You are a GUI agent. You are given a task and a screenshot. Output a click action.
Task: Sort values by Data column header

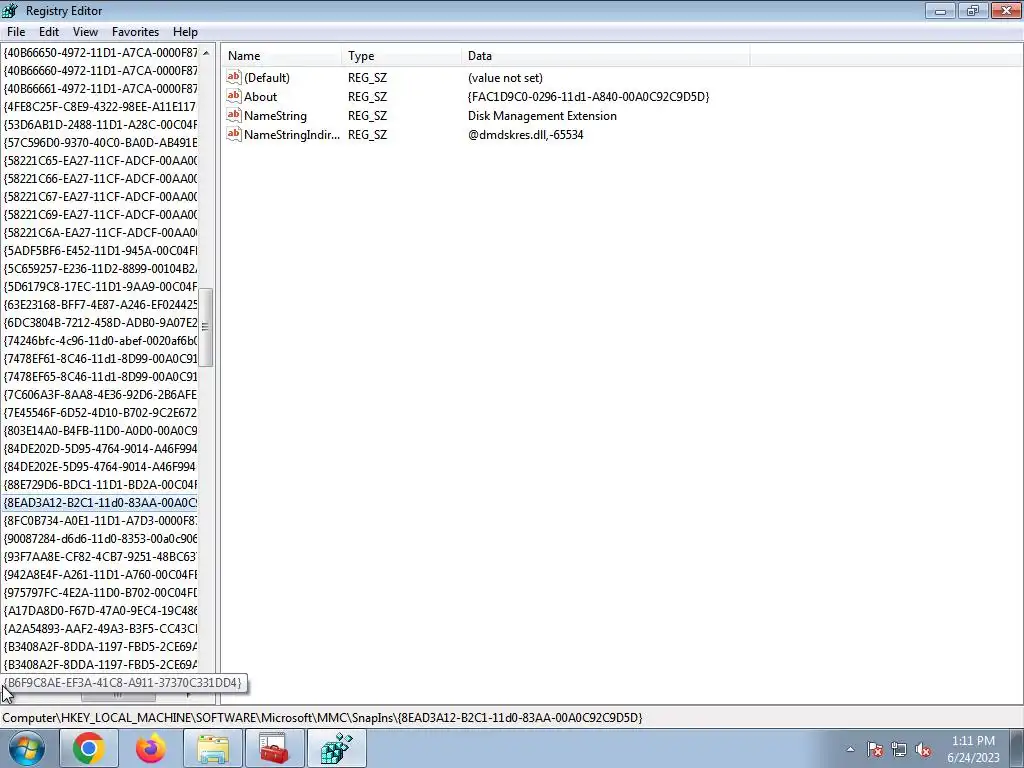click(605, 56)
